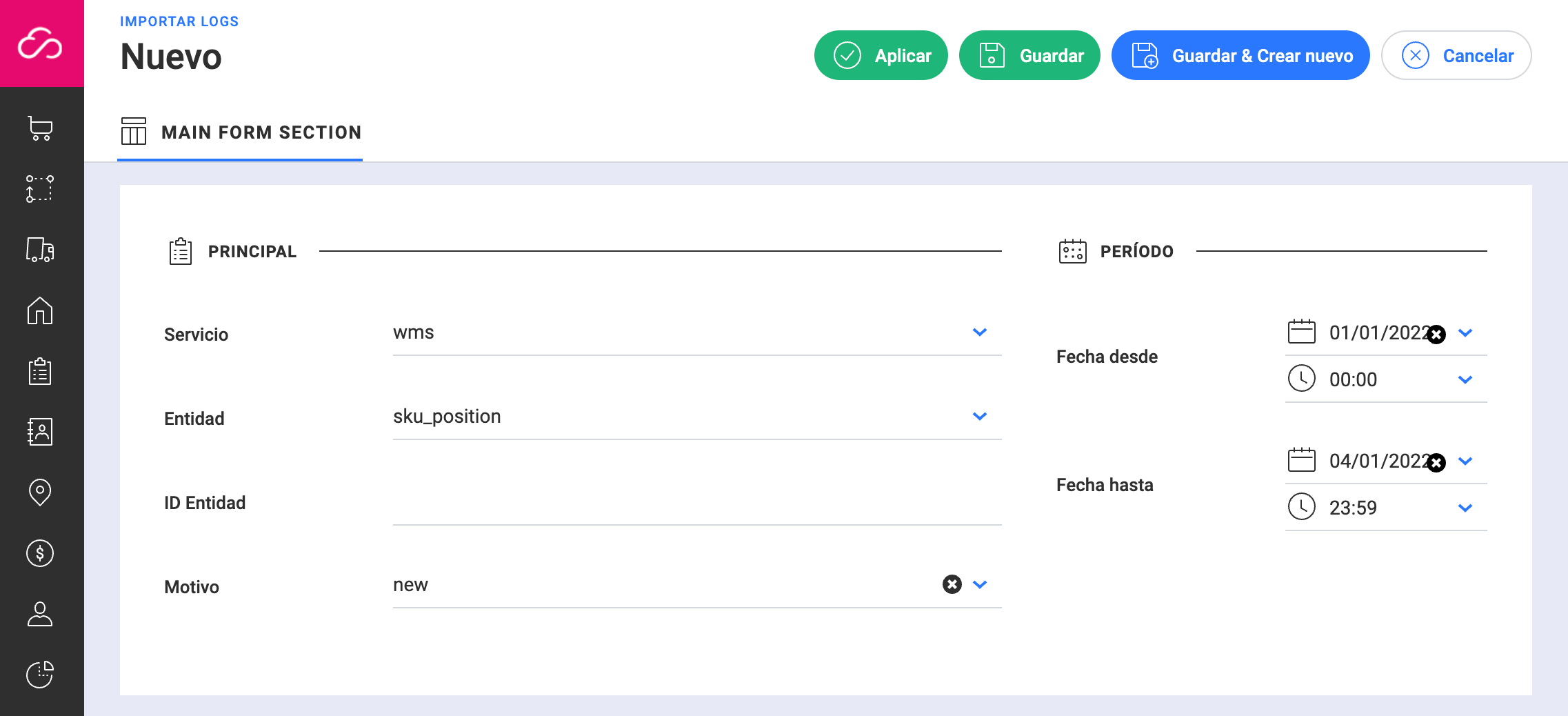Viewport: 1568px width, 716px height.
Task: Click the Fecha desde label
Action: tap(1107, 357)
